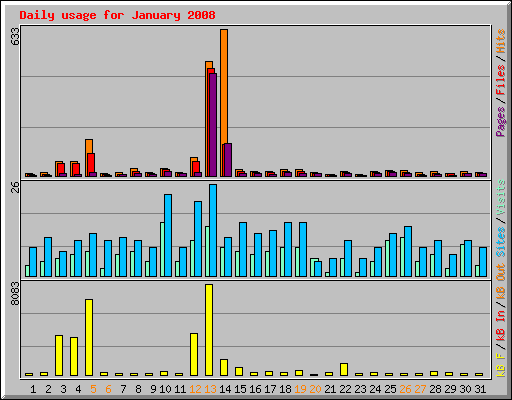Screen dimensions: 512x400
Task: Click the purple Pages bar for day 14
Action: [x=228, y=160]
